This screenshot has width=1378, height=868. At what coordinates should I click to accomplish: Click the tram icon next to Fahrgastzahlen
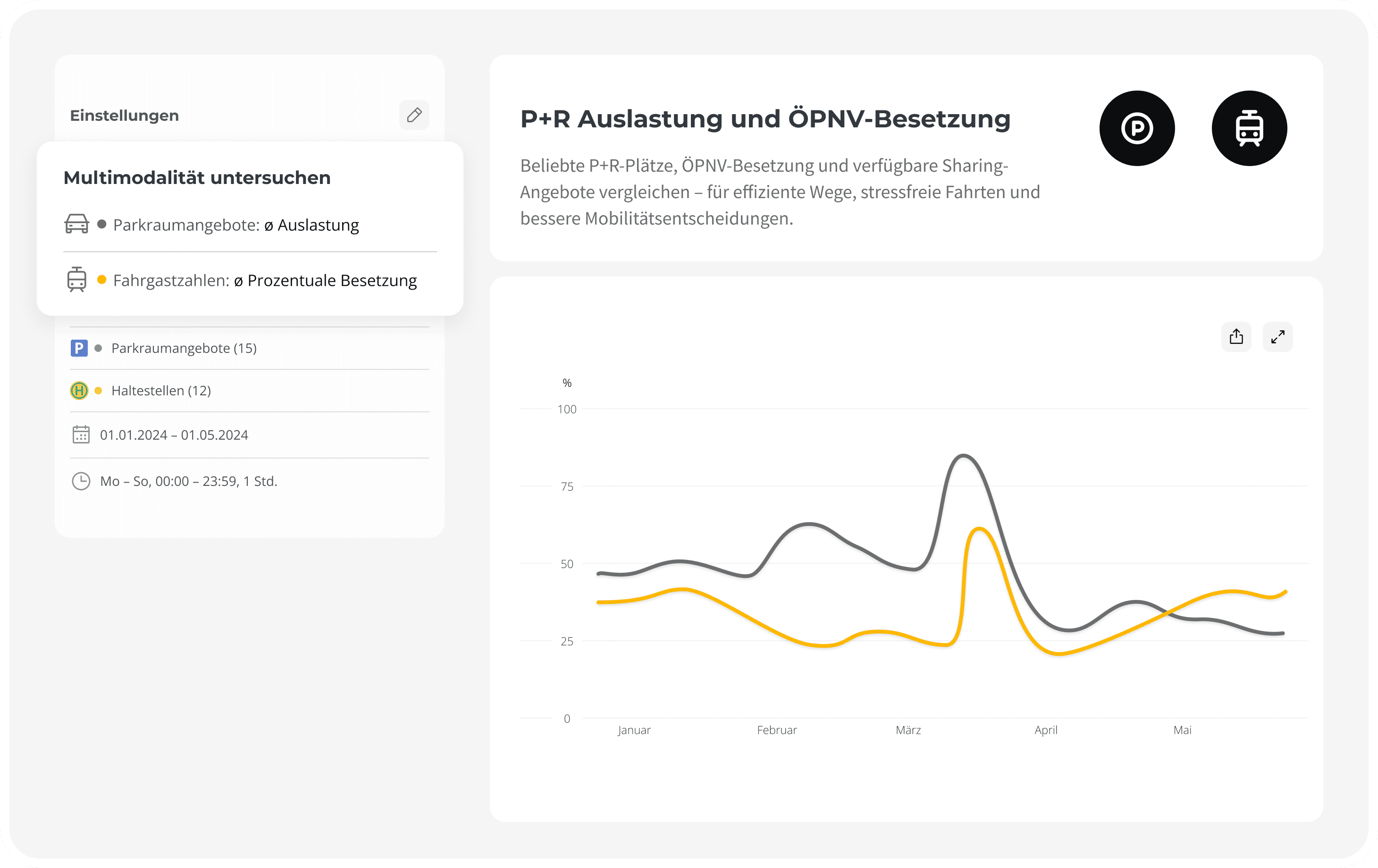[76, 279]
